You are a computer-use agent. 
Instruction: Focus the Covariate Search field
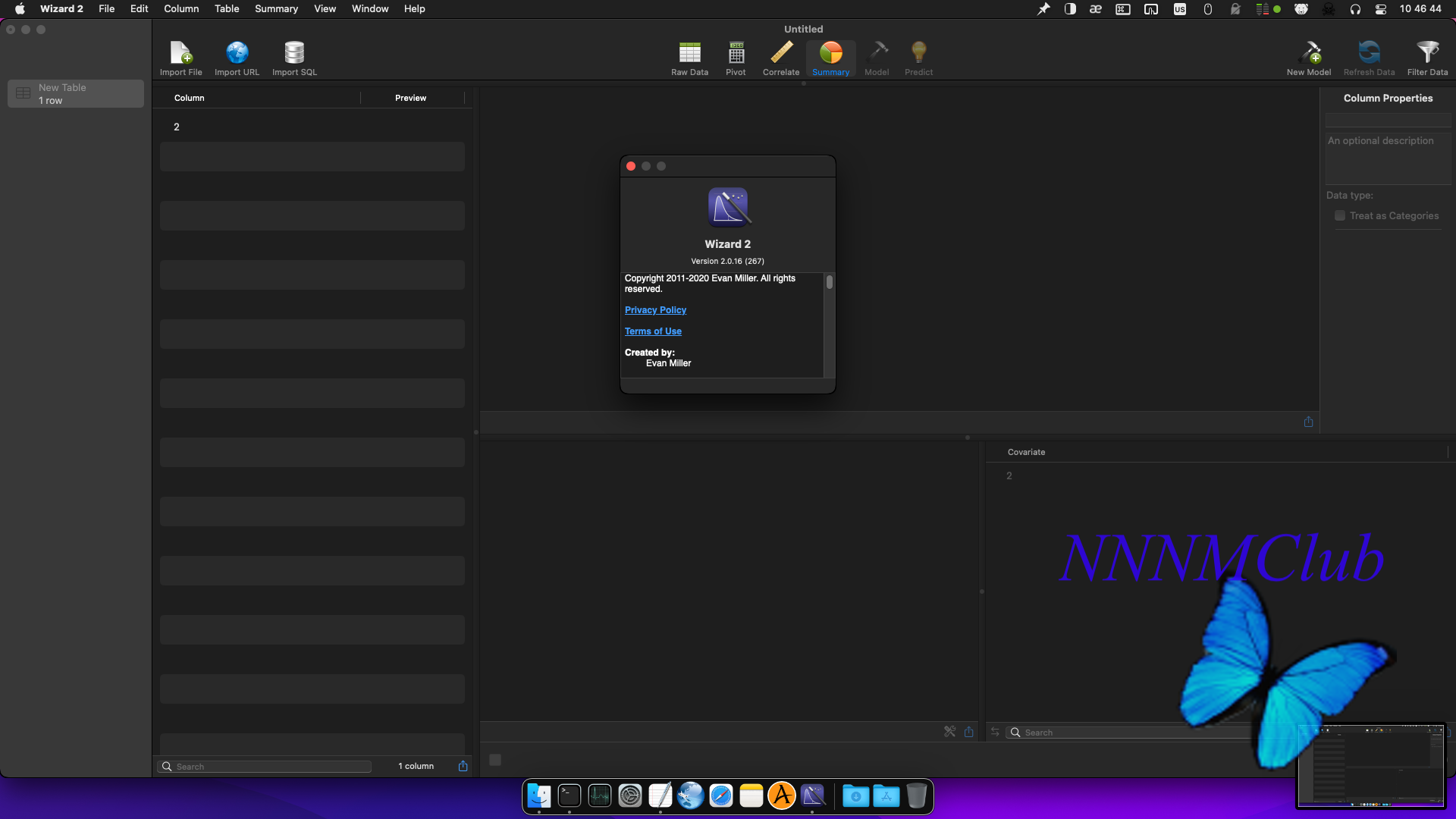[x=1130, y=733]
